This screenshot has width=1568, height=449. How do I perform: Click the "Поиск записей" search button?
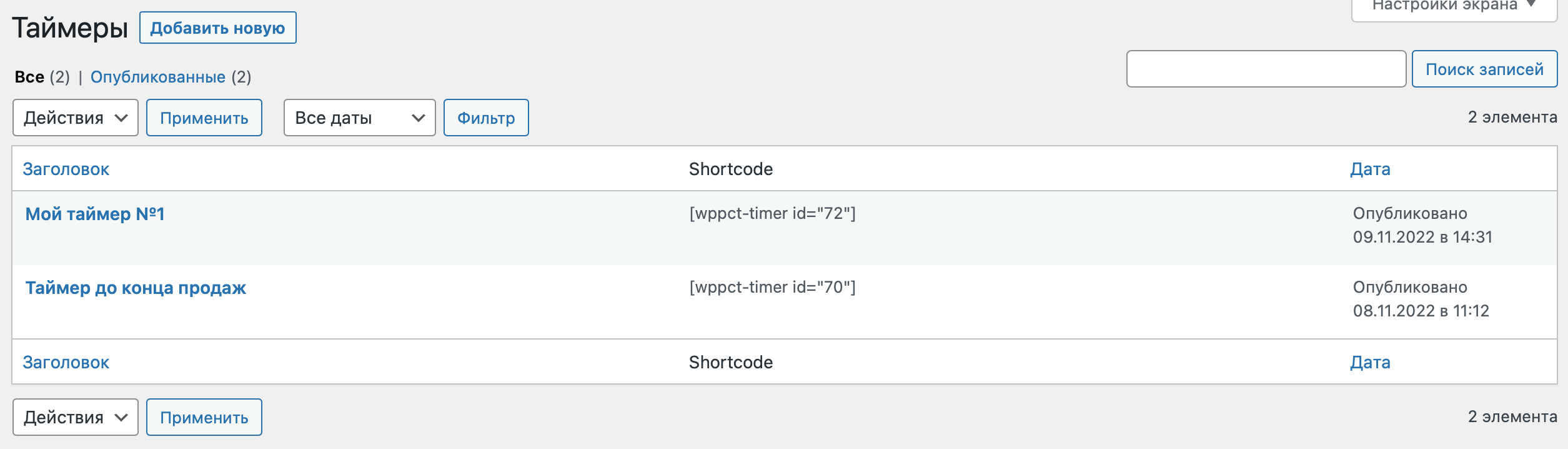[x=1484, y=69]
